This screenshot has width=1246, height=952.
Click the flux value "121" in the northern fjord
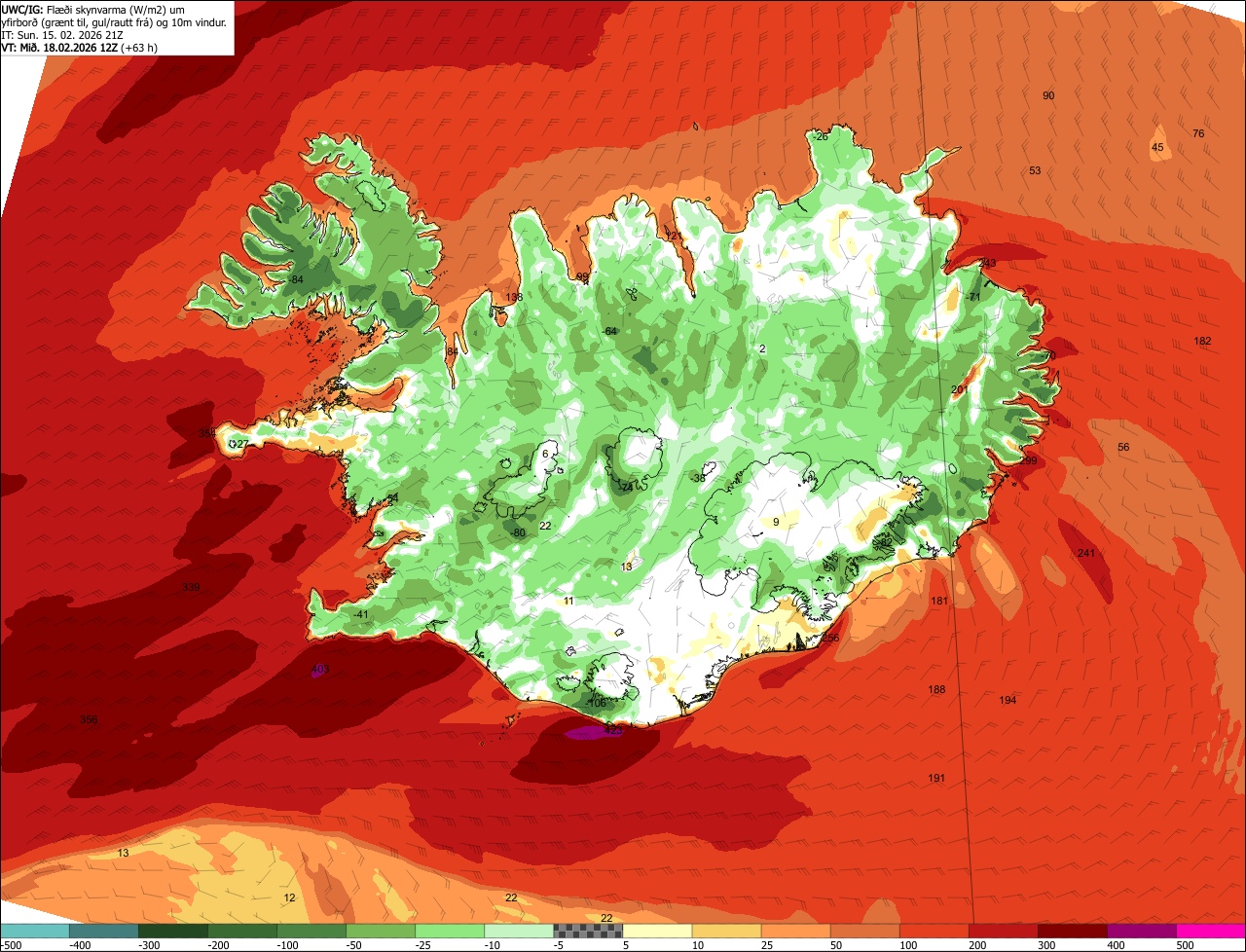[x=674, y=236]
